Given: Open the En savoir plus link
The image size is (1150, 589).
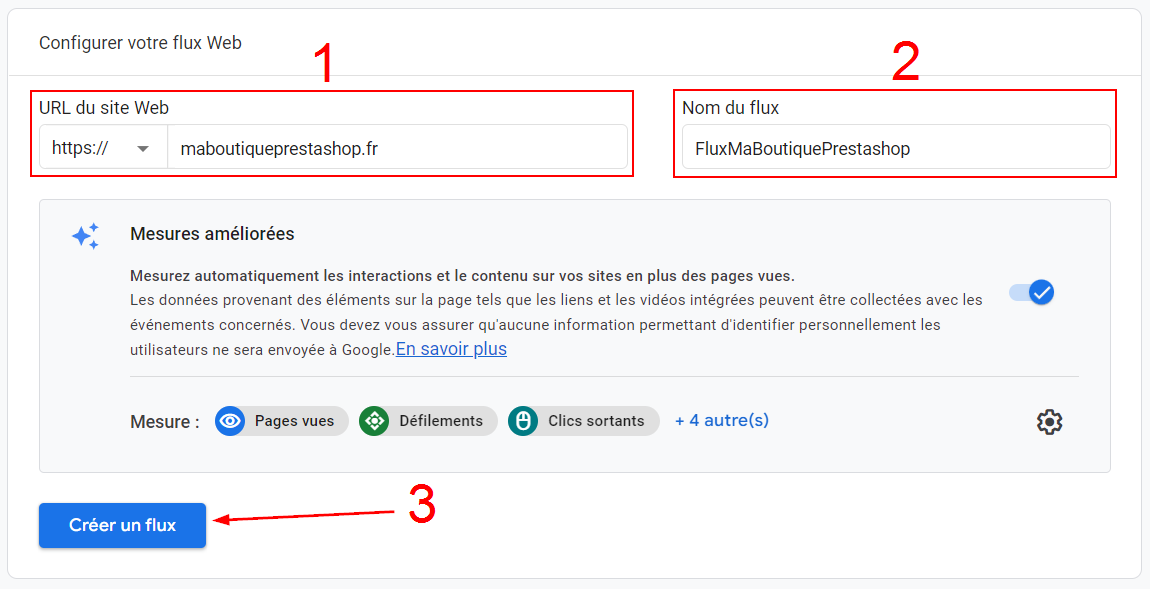Looking at the screenshot, I should [x=451, y=349].
